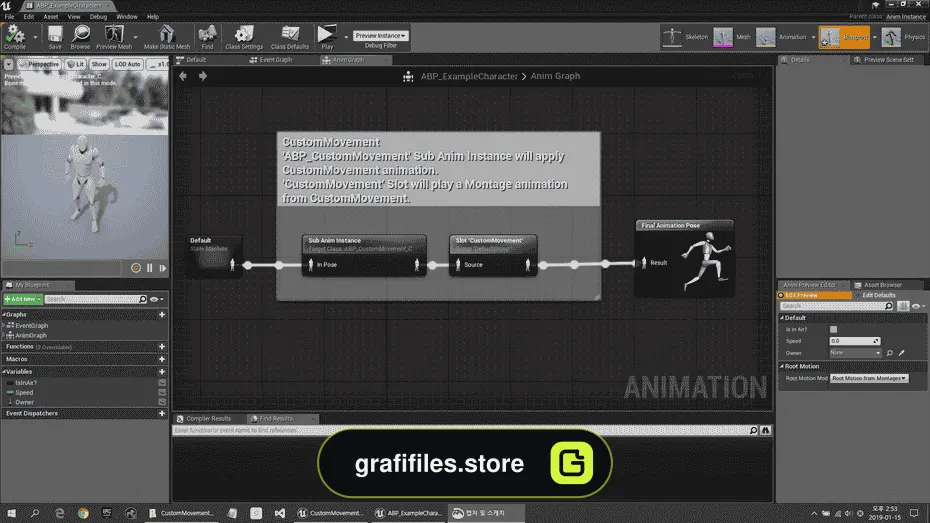This screenshot has height=523, width=930.
Task: Pause the viewport preview playback
Action: tap(149, 268)
